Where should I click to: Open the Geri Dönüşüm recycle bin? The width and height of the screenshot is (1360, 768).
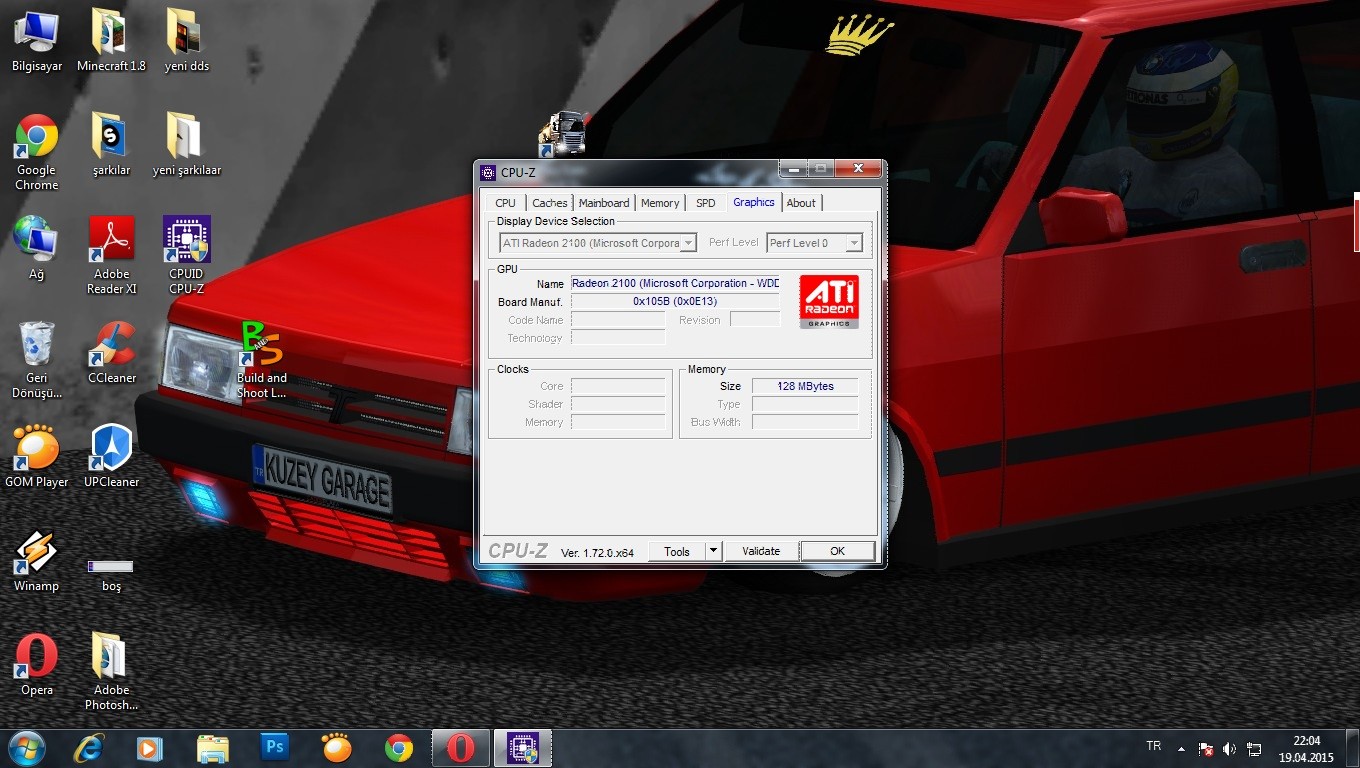tap(36, 360)
